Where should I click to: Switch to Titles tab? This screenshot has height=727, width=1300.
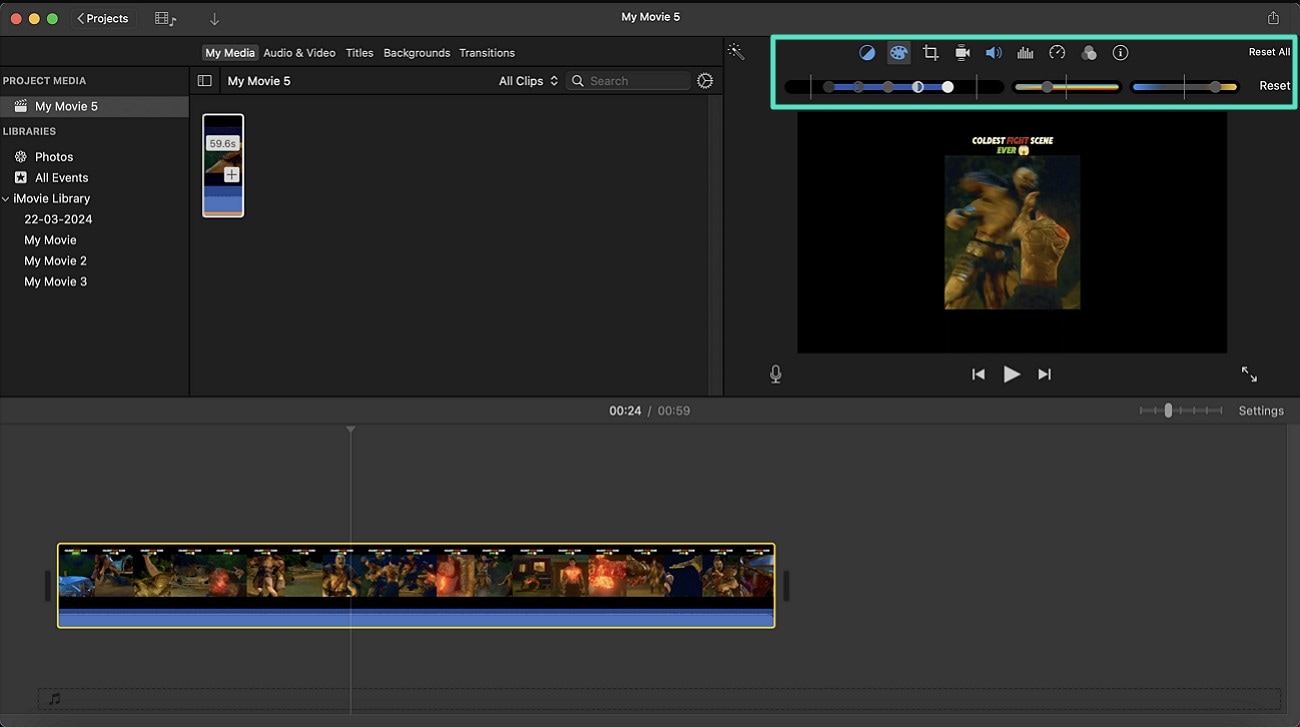[x=359, y=53]
